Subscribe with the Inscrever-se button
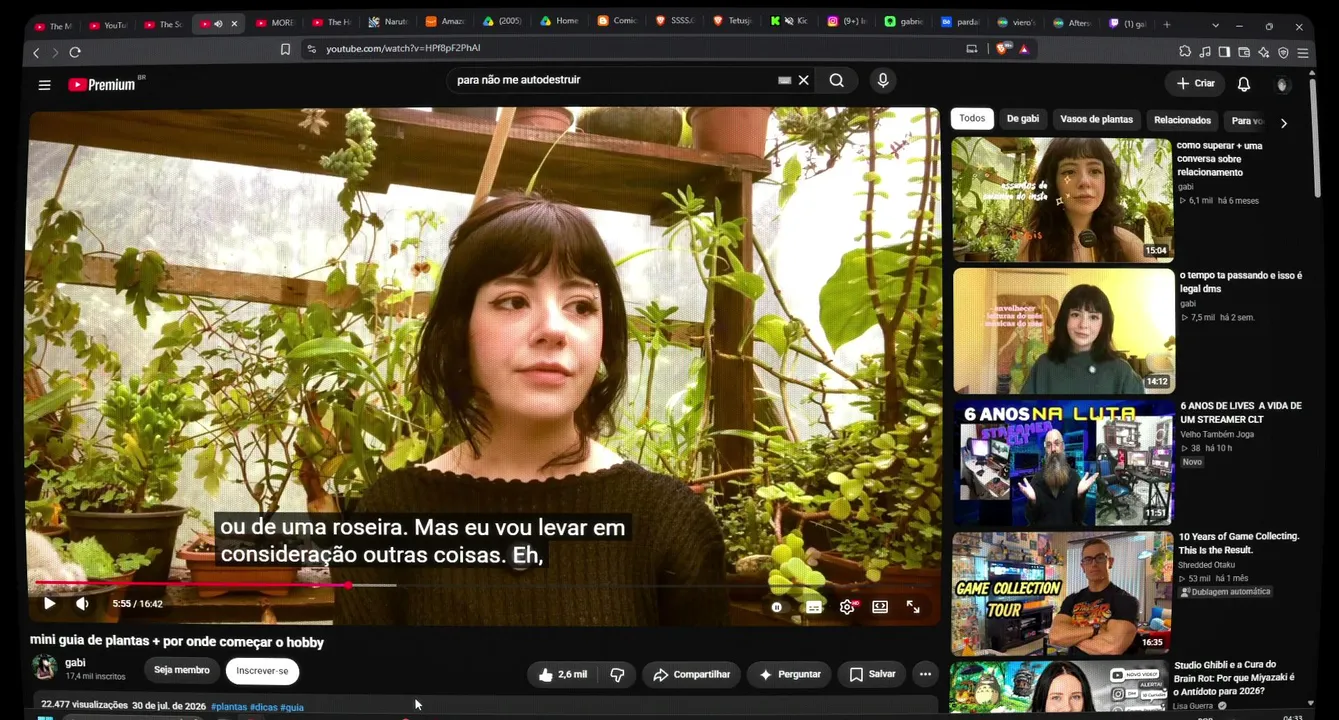The image size is (1339, 720). coord(262,671)
